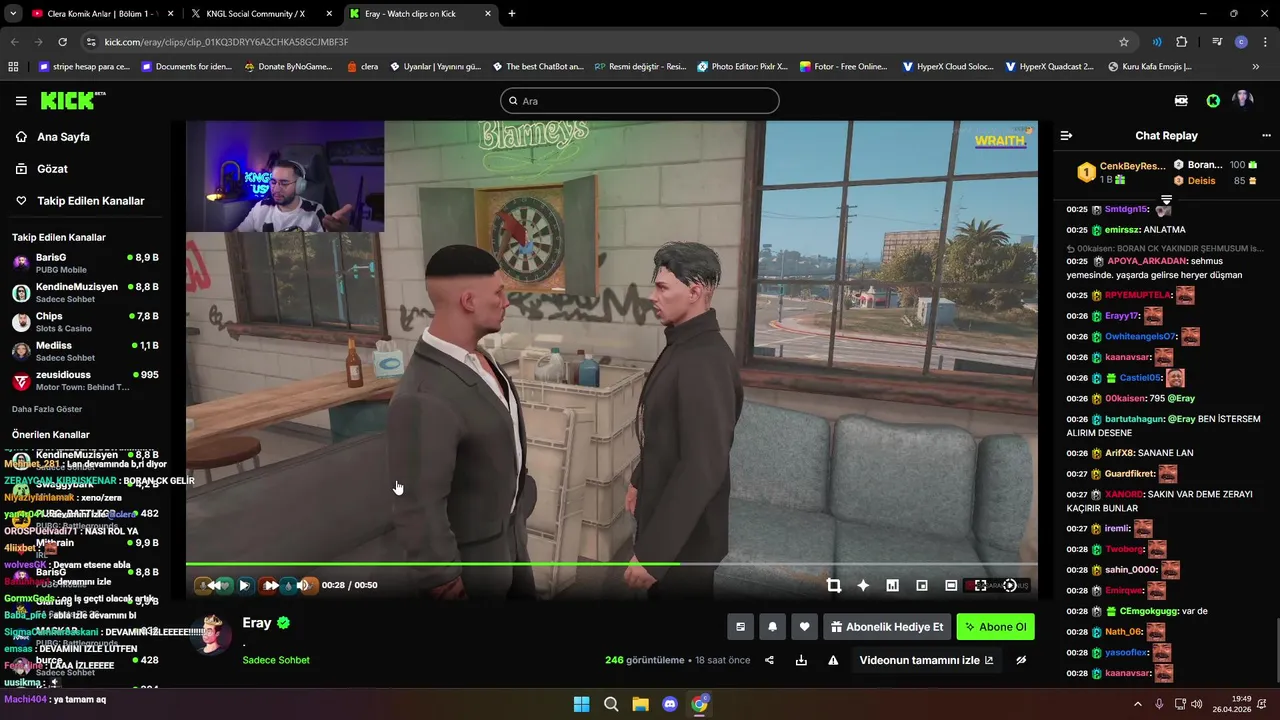The height and width of the screenshot is (720, 1280).
Task: Click Videonun tamamını izle
Action: point(926,660)
